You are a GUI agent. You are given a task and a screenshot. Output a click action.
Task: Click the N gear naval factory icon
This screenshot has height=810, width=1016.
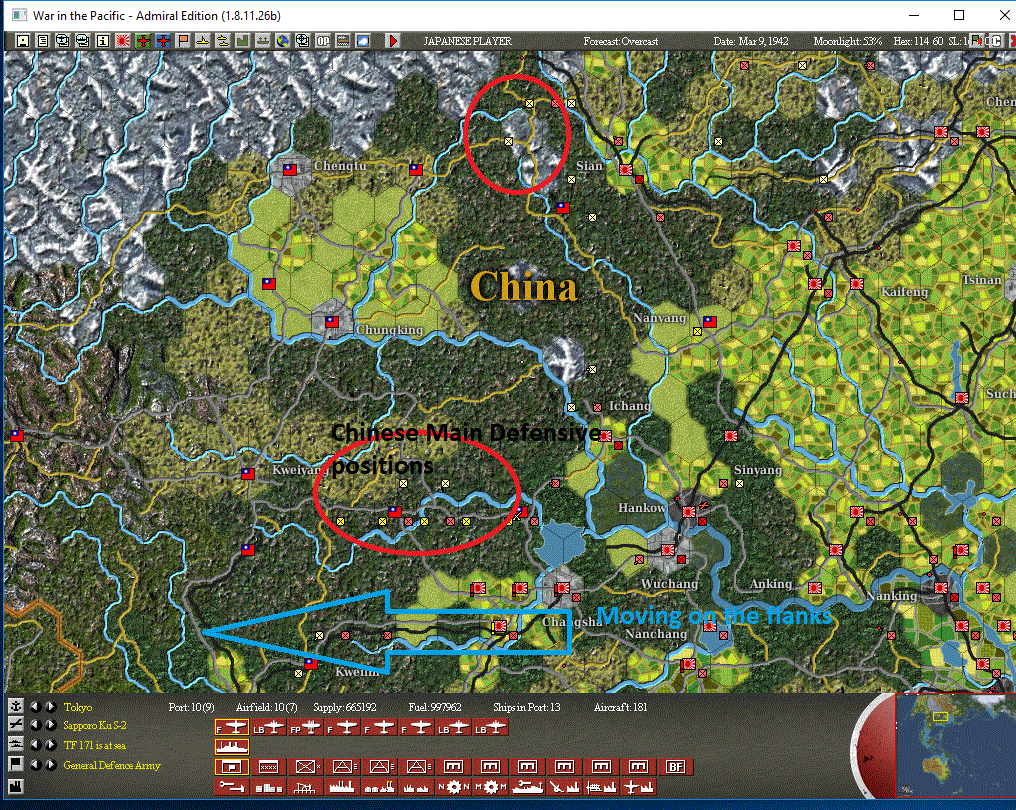[x=454, y=787]
